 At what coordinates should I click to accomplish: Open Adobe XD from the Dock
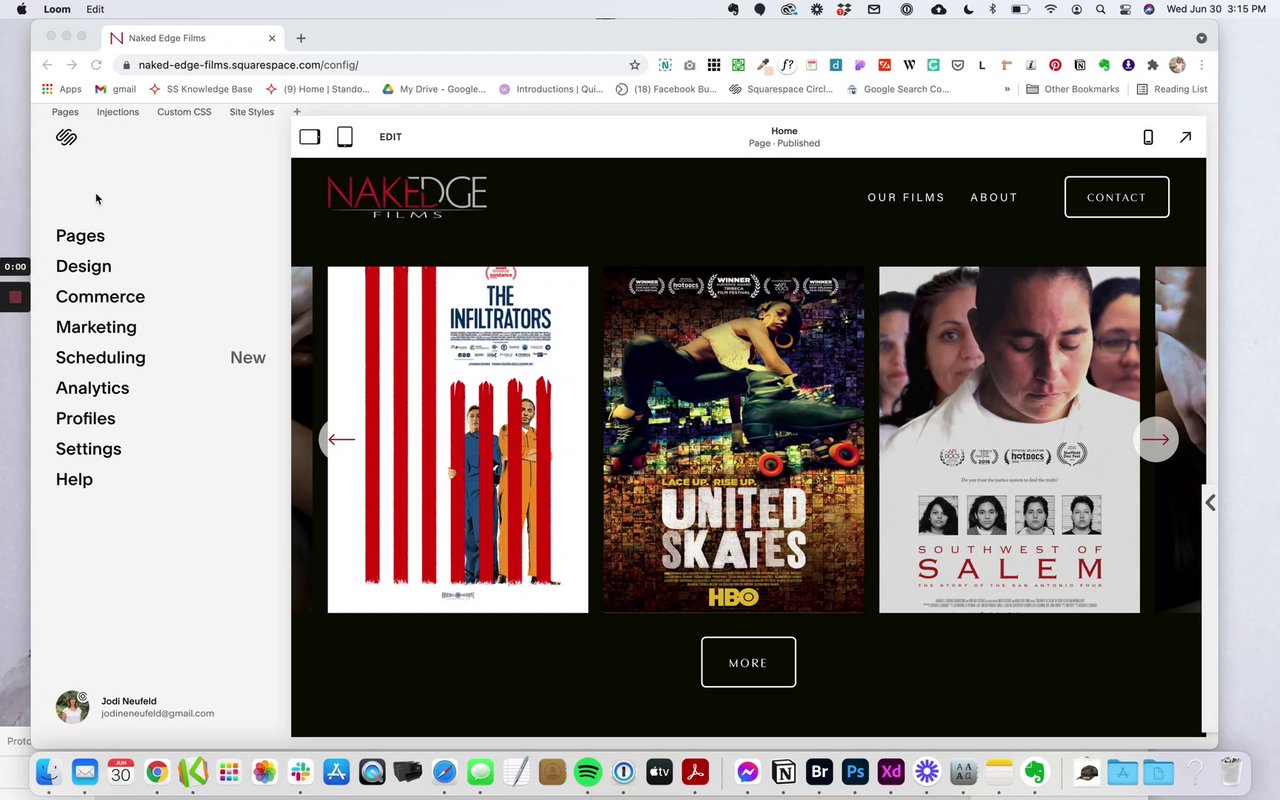891,772
